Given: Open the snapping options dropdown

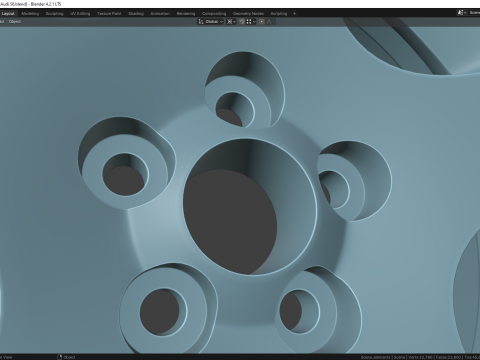Looking at the screenshot, I should pyautogui.click(x=251, y=22).
